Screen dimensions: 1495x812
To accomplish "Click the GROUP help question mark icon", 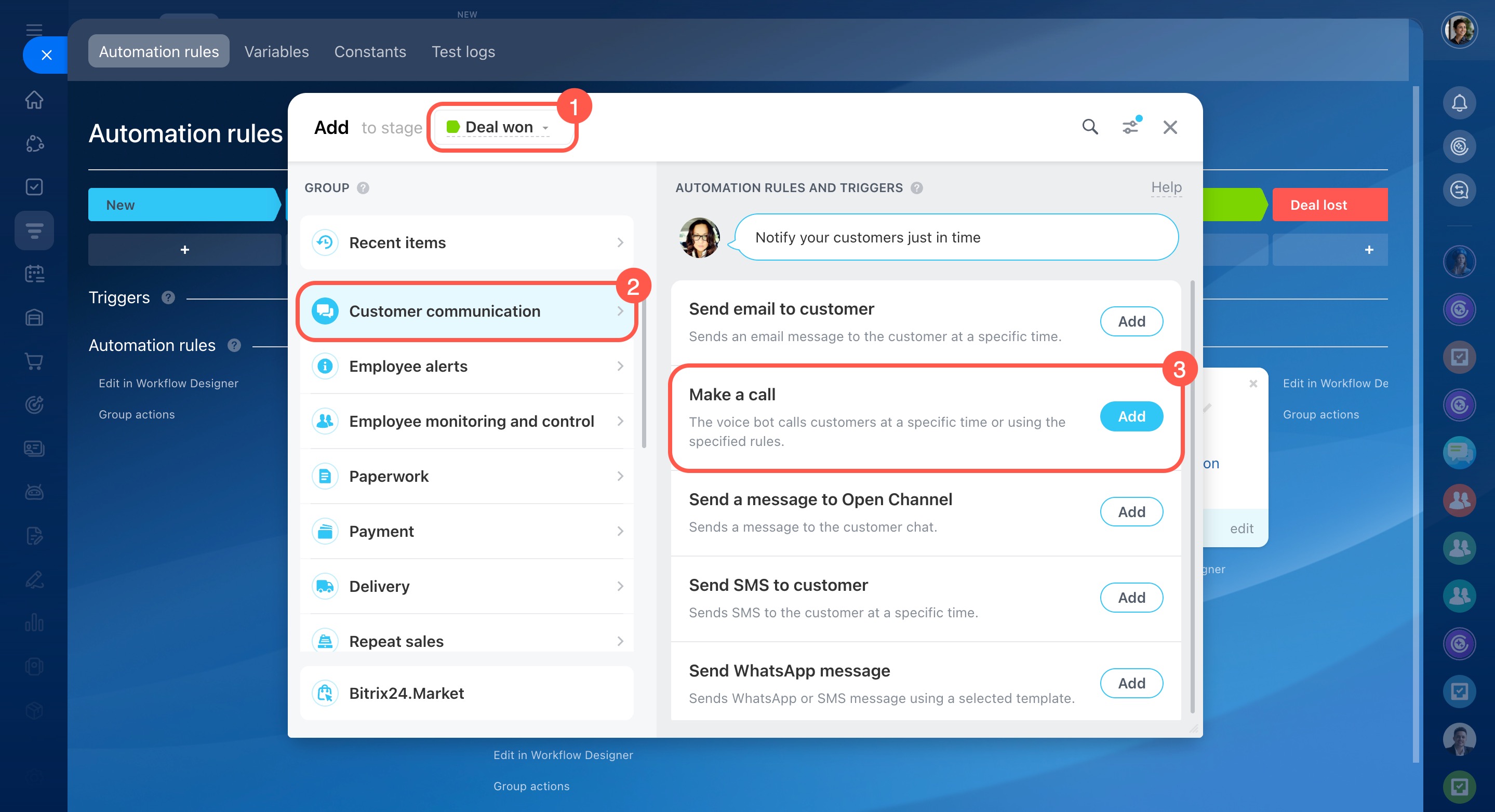I will point(363,188).
